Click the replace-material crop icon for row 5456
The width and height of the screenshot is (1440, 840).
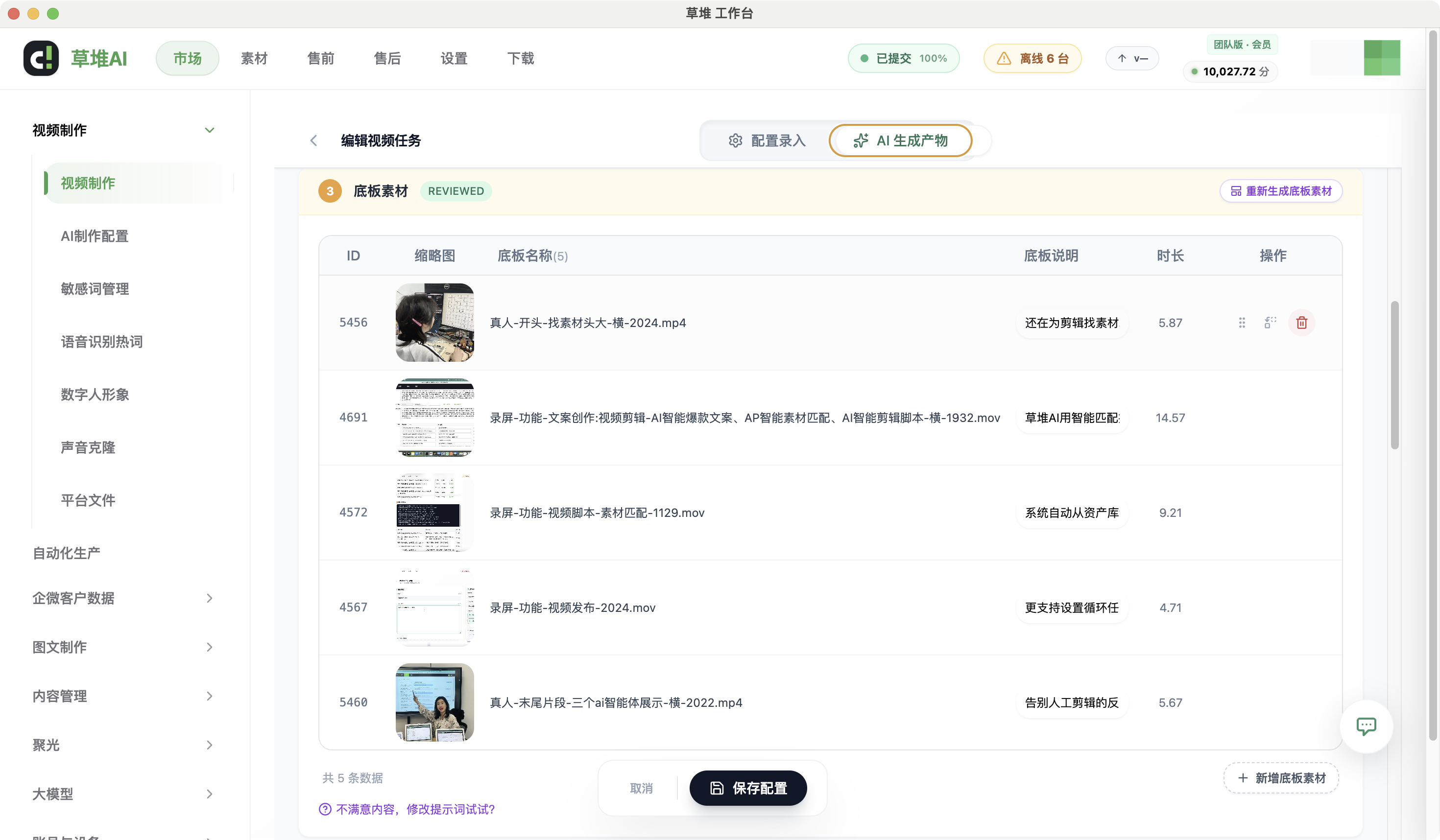[1270, 323]
